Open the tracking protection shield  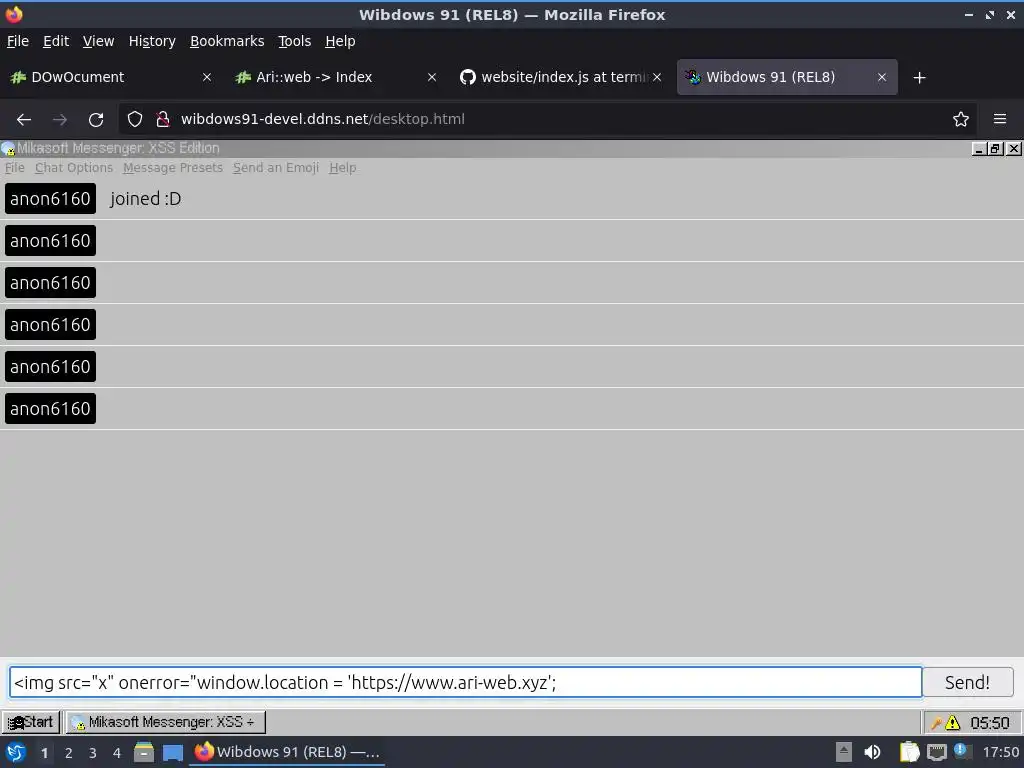coord(135,120)
